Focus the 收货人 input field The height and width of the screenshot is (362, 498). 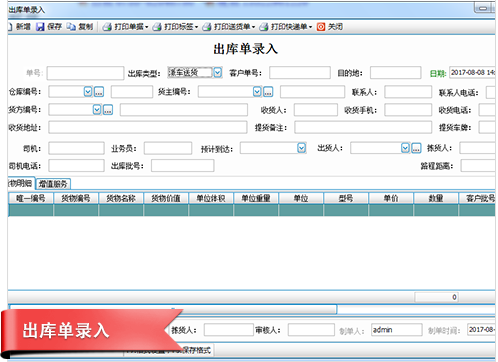pyautogui.click(x=316, y=110)
